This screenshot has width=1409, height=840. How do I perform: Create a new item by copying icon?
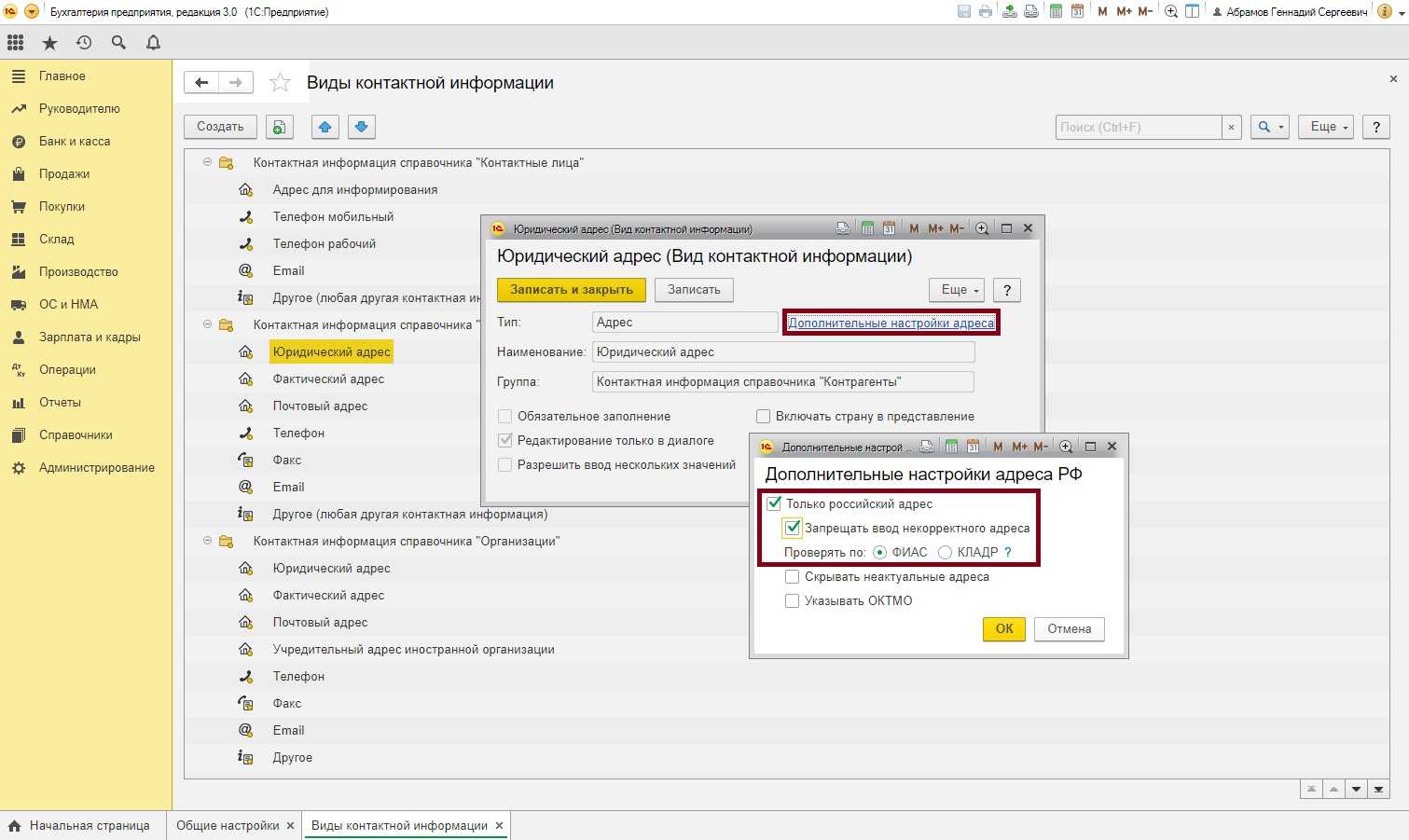[x=280, y=127]
